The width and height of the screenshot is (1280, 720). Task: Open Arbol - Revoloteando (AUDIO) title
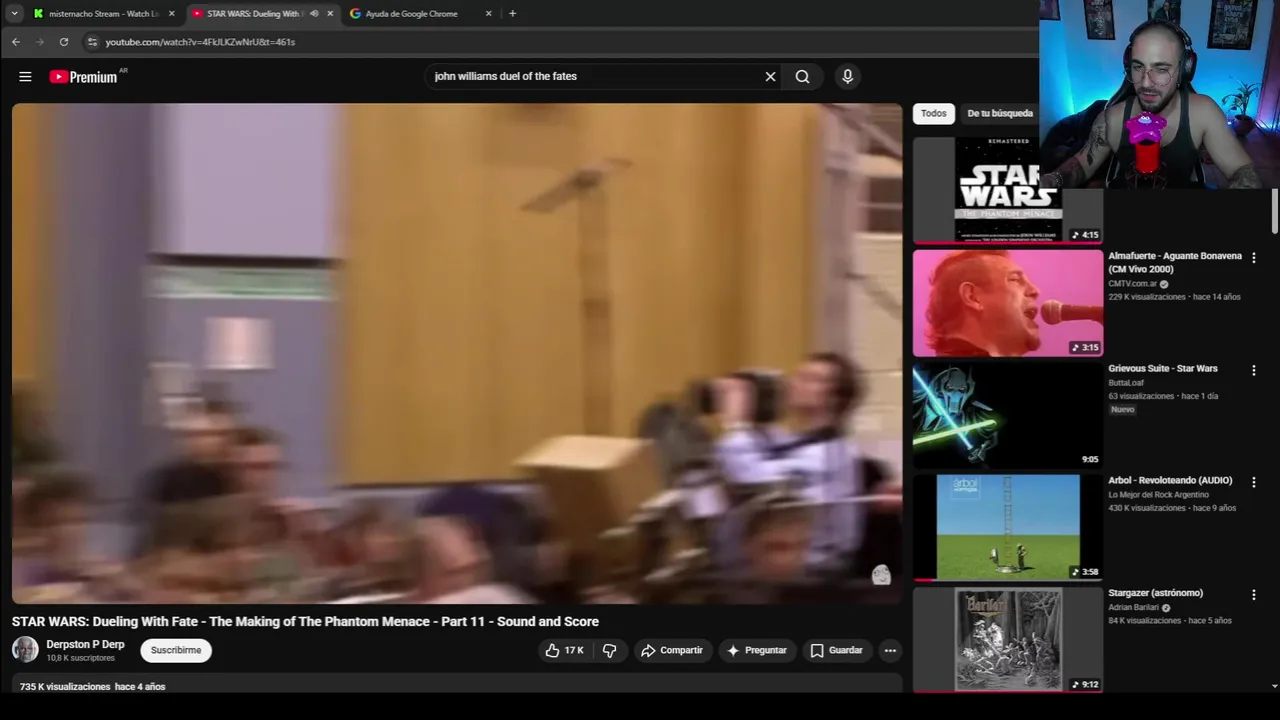(1170, 480)
